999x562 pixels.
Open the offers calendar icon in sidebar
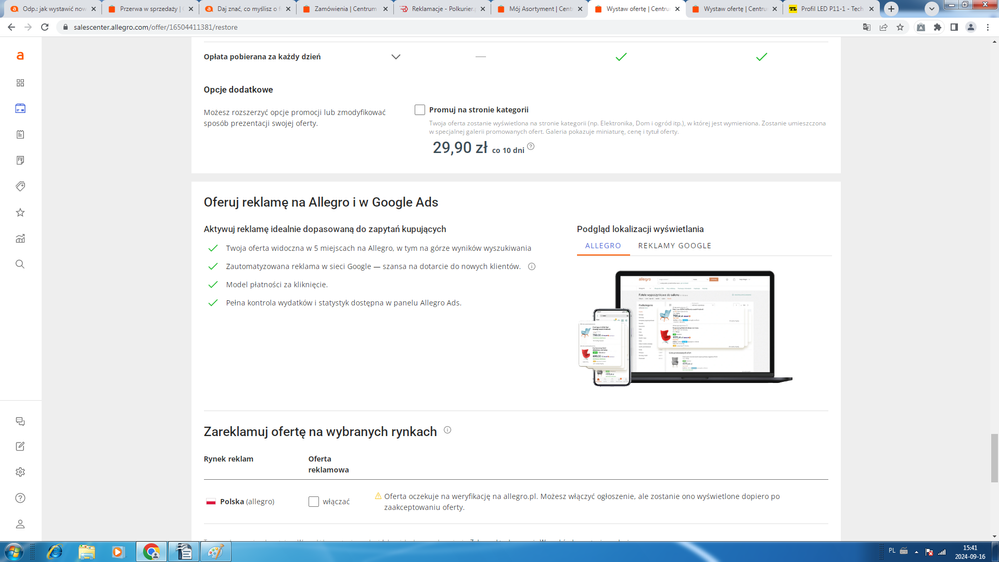point(20,108)
